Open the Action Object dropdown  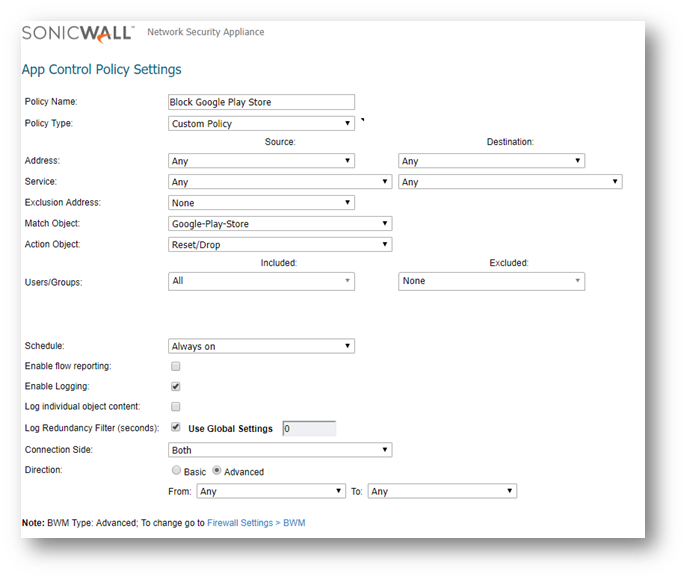(280, 245)
